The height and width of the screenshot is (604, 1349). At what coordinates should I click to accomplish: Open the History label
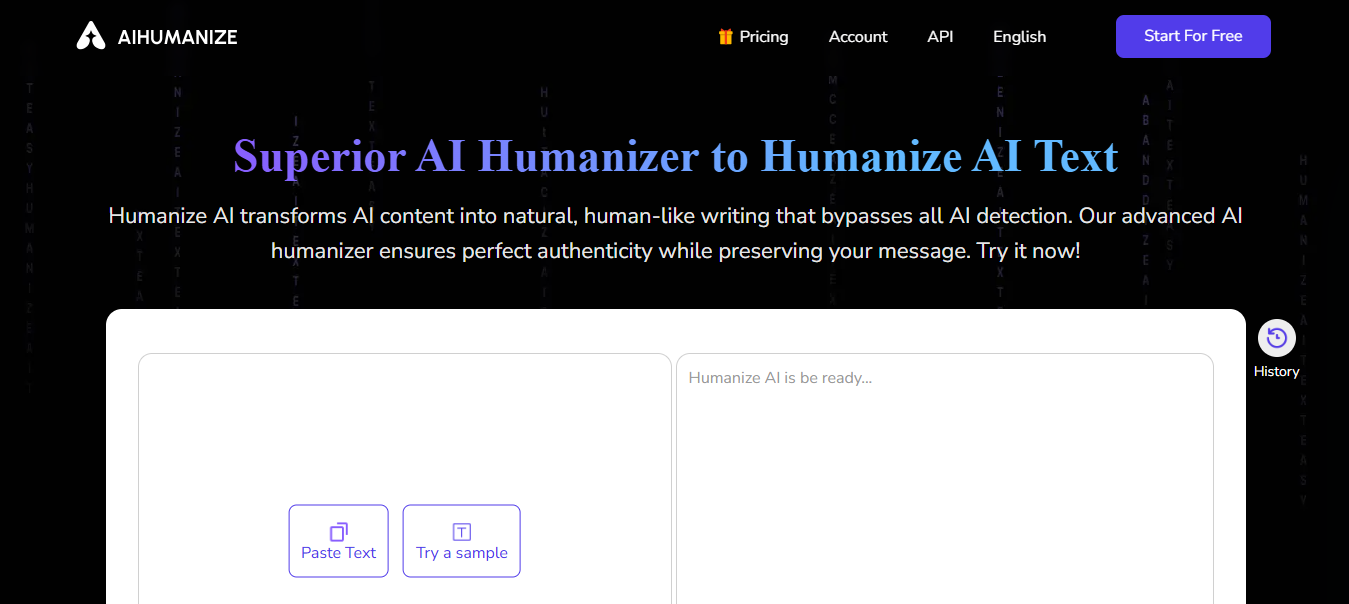[x=1276, y=371]
